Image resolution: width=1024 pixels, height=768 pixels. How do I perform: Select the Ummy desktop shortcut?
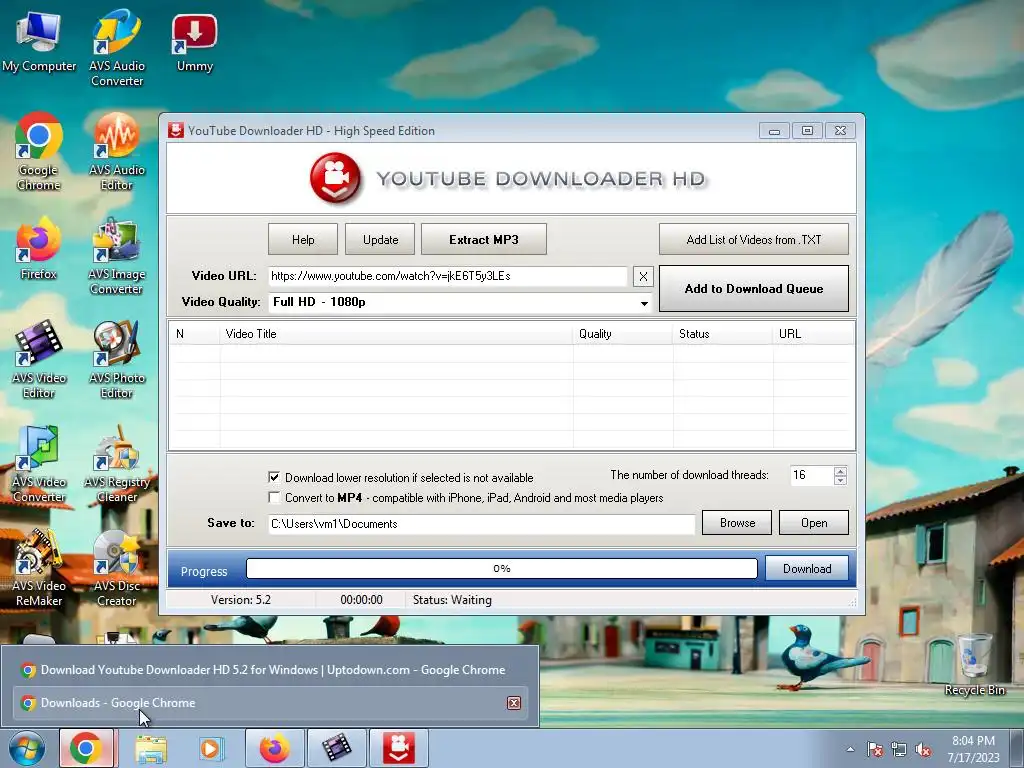pos(195,42)
